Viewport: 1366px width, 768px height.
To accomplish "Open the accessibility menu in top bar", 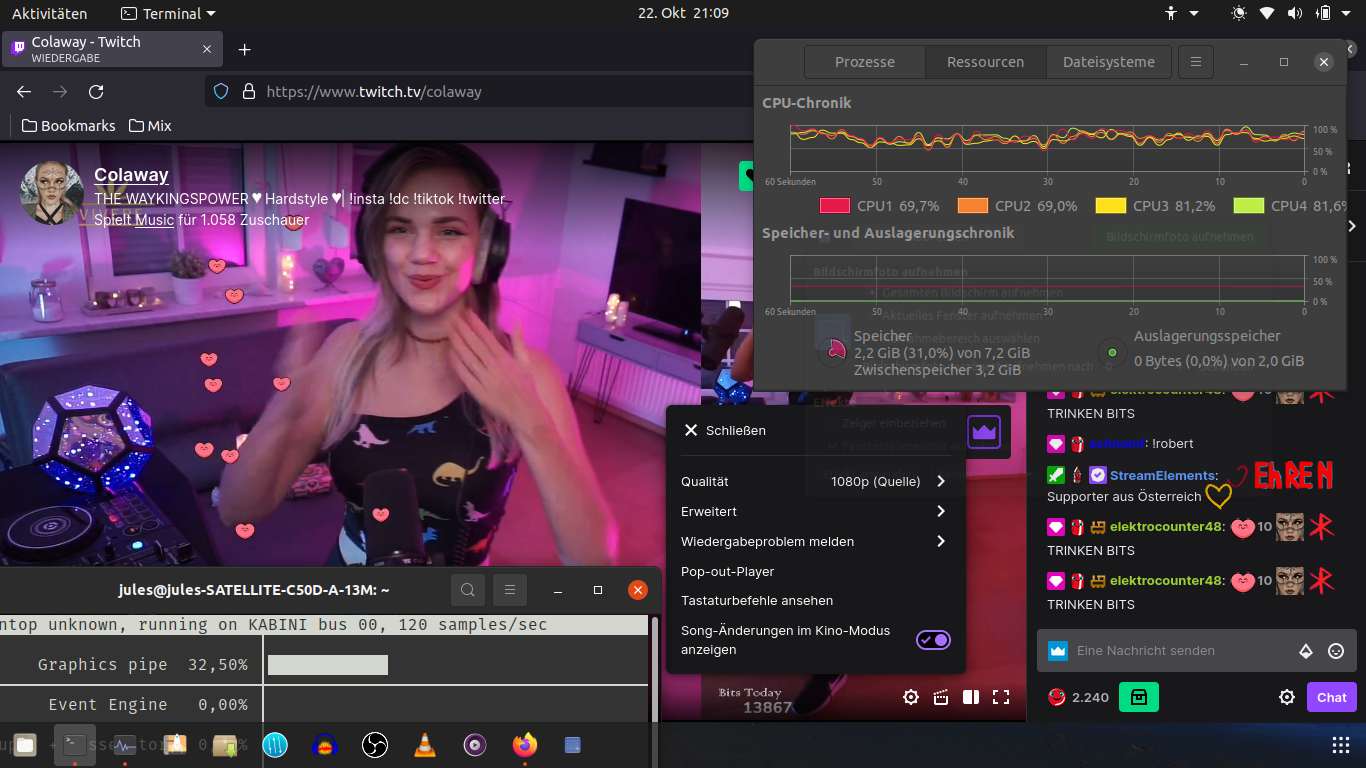I will click(1181, 14).
